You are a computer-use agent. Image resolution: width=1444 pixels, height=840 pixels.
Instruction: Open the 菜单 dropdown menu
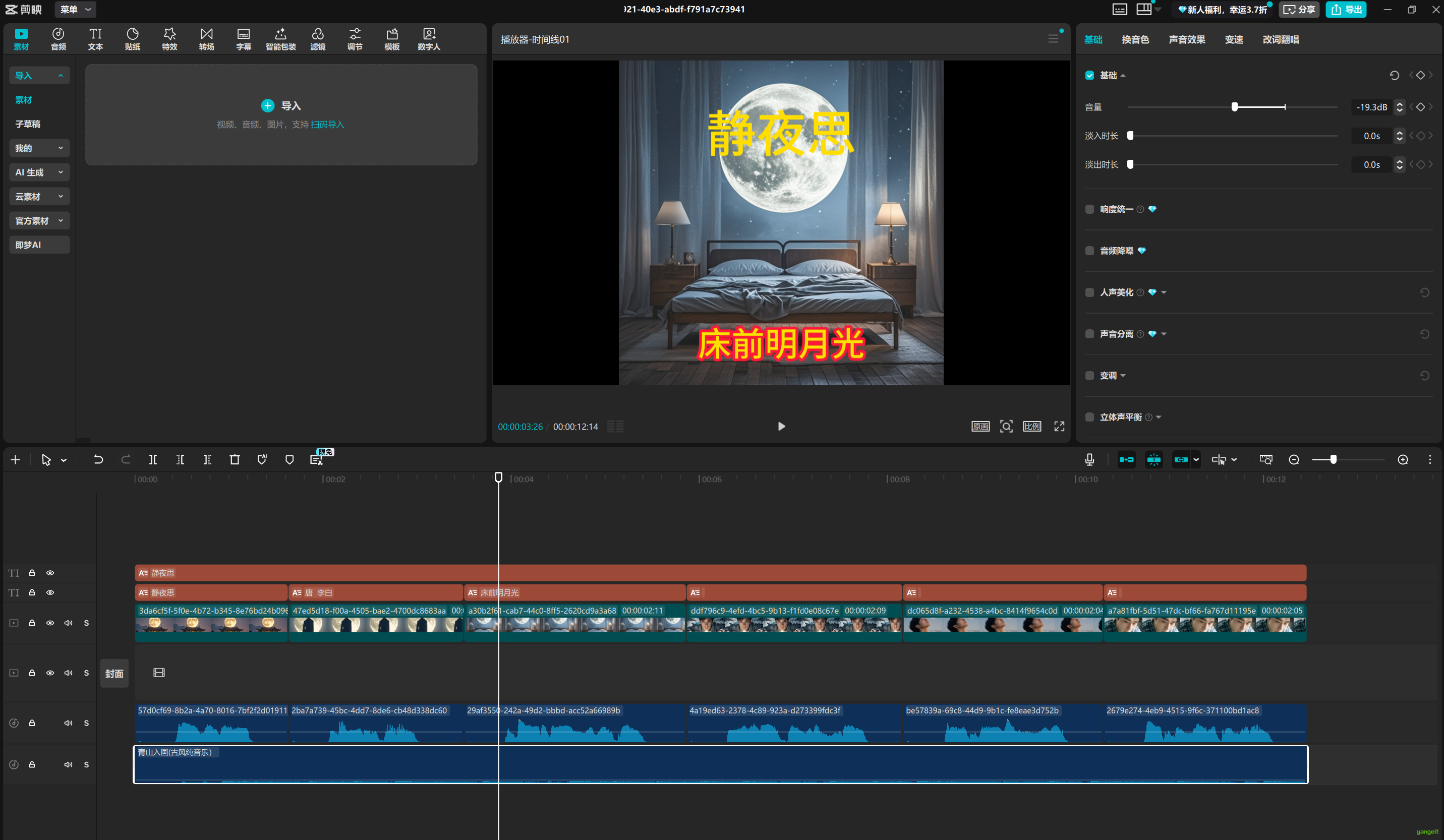click(x=75, y=9)
